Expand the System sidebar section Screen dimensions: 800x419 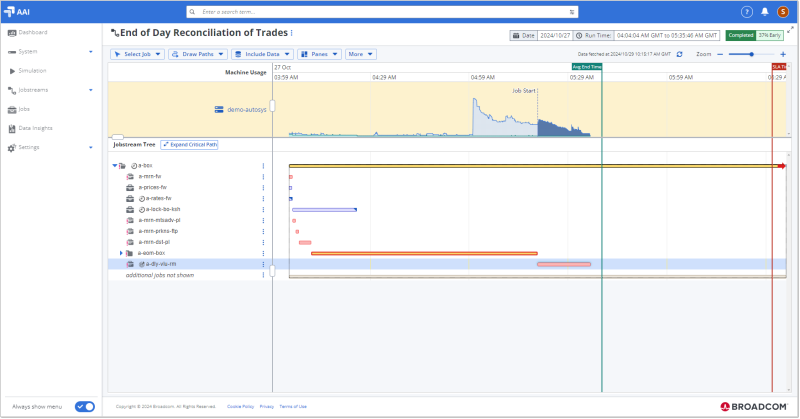[91, 52]
